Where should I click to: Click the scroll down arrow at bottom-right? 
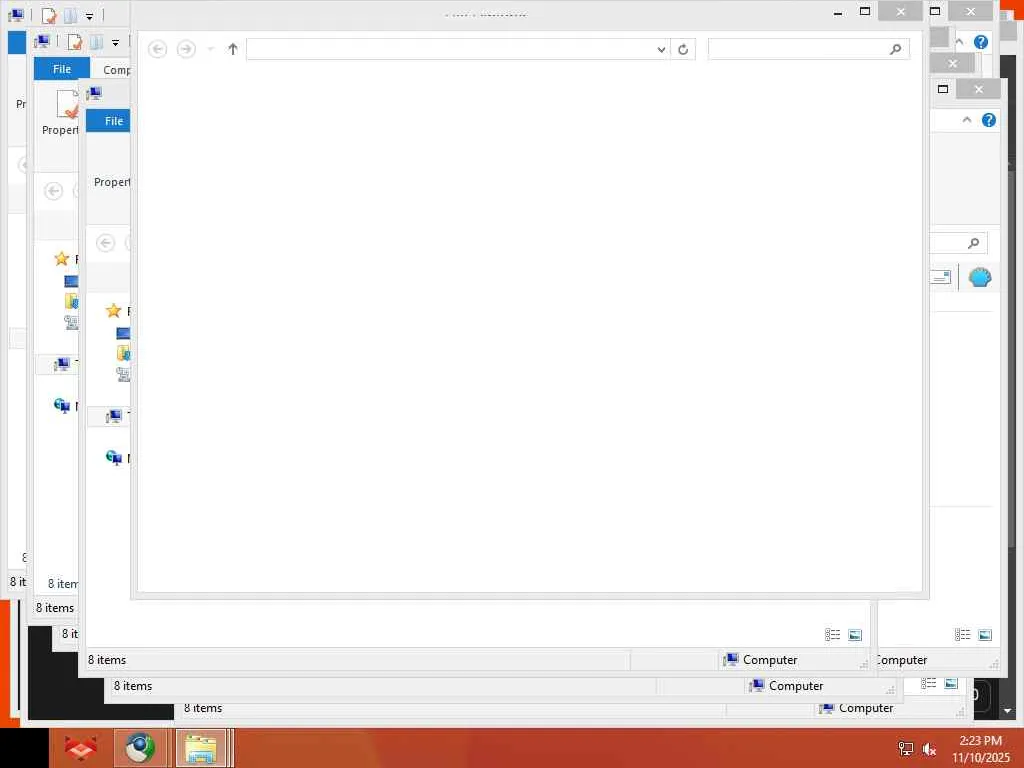(x=1007, y=711)
